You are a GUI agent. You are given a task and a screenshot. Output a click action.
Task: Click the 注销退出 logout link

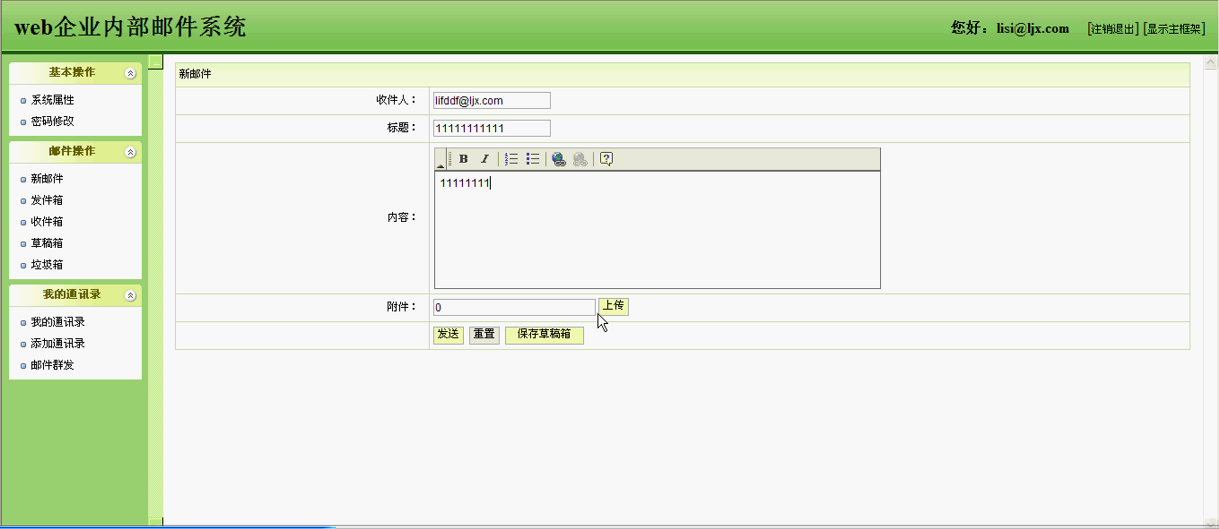coord(1113,29)
